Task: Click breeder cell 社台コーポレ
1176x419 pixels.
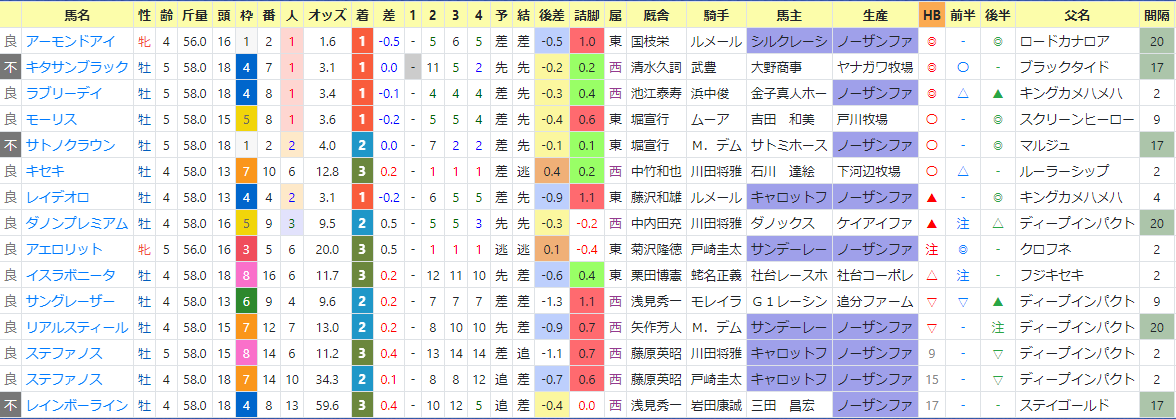Action: click(874, 275)
